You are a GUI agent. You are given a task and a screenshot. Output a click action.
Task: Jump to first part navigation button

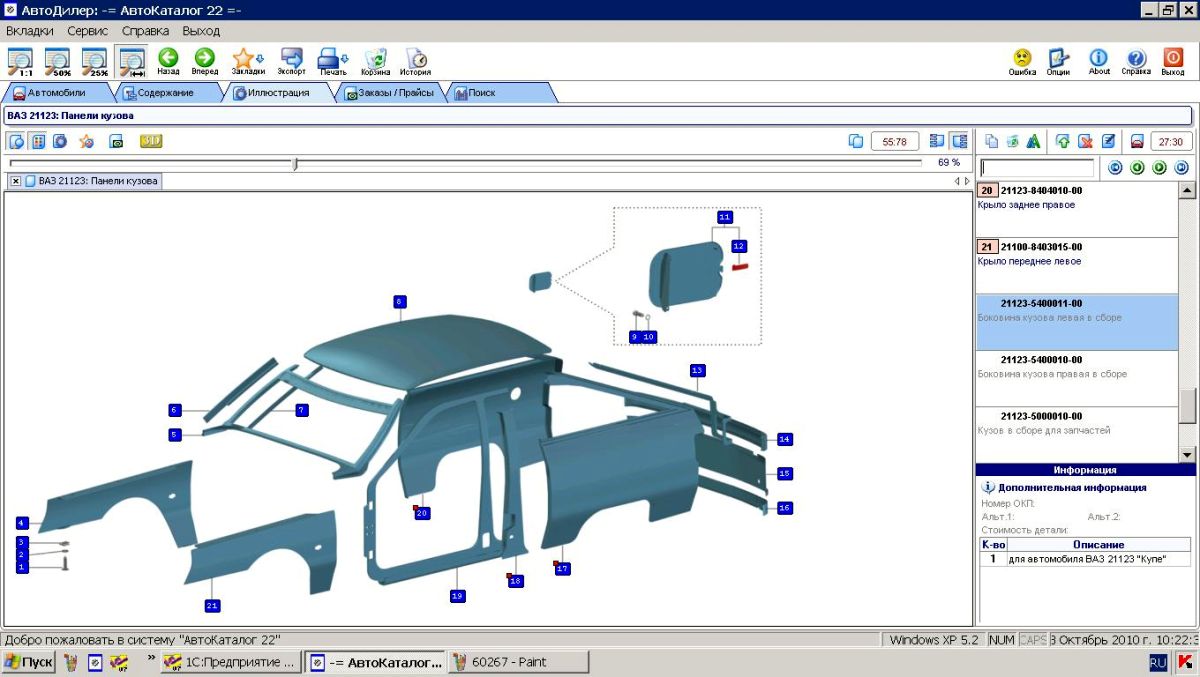(x=1116, y=168)
